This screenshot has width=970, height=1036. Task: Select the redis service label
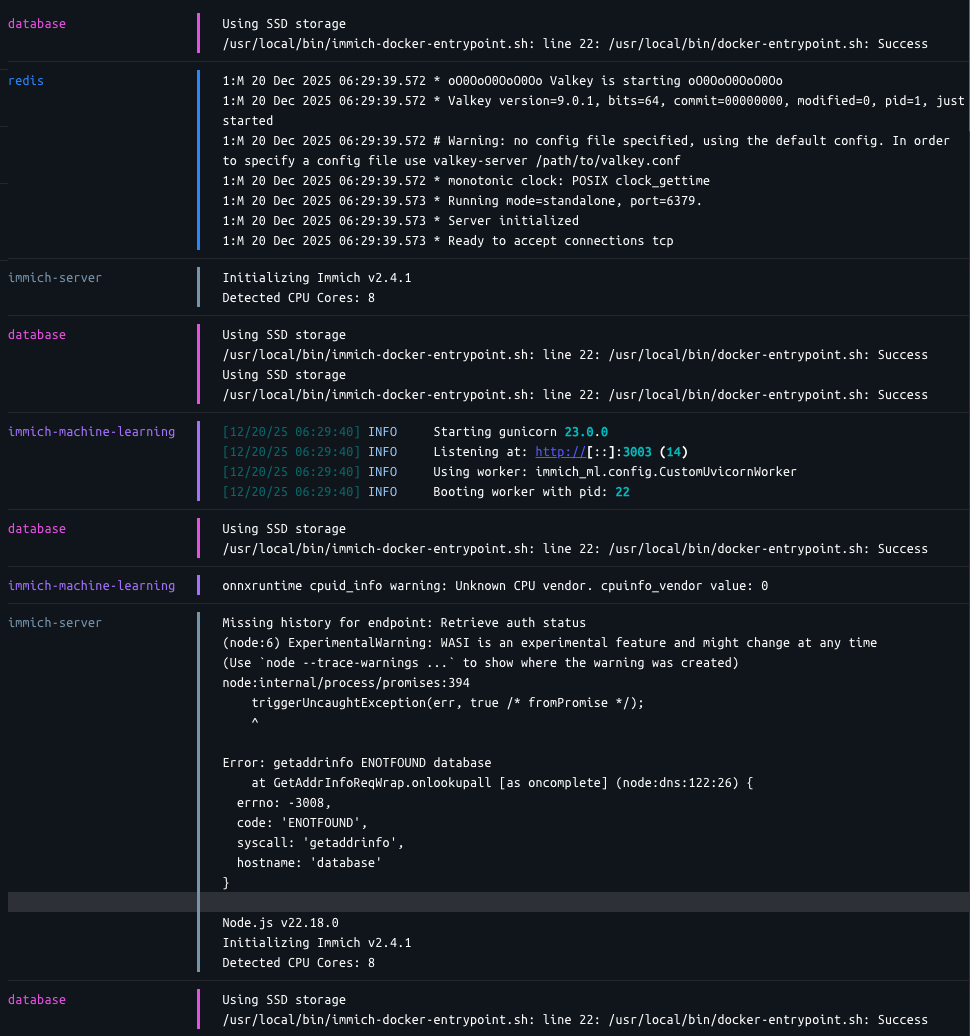[25, 80]
